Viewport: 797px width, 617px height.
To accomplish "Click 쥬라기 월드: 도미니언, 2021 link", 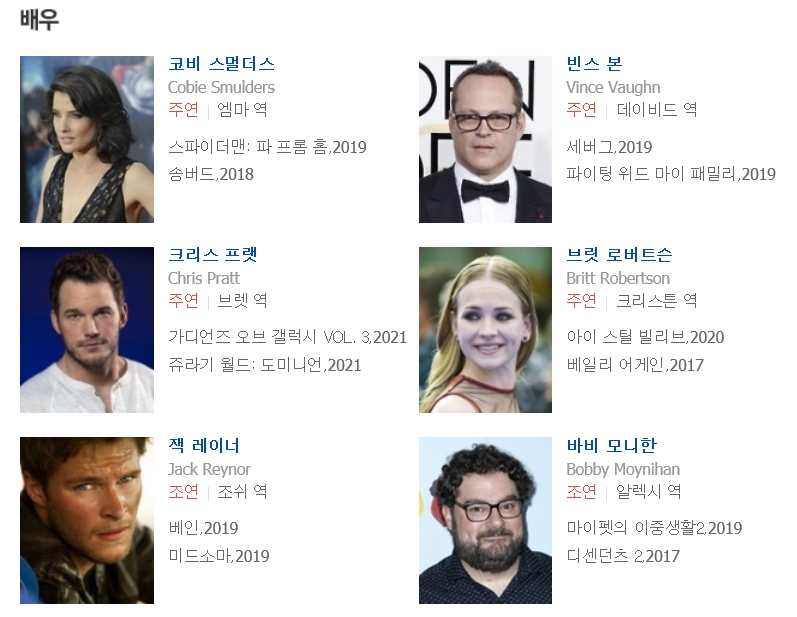I will 265,365.
